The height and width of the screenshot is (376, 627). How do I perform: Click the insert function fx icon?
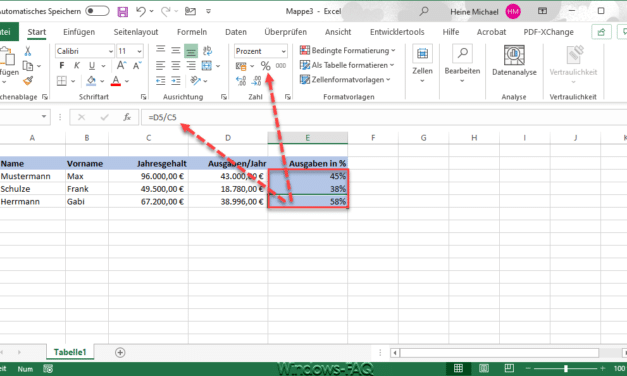(127, 117)
